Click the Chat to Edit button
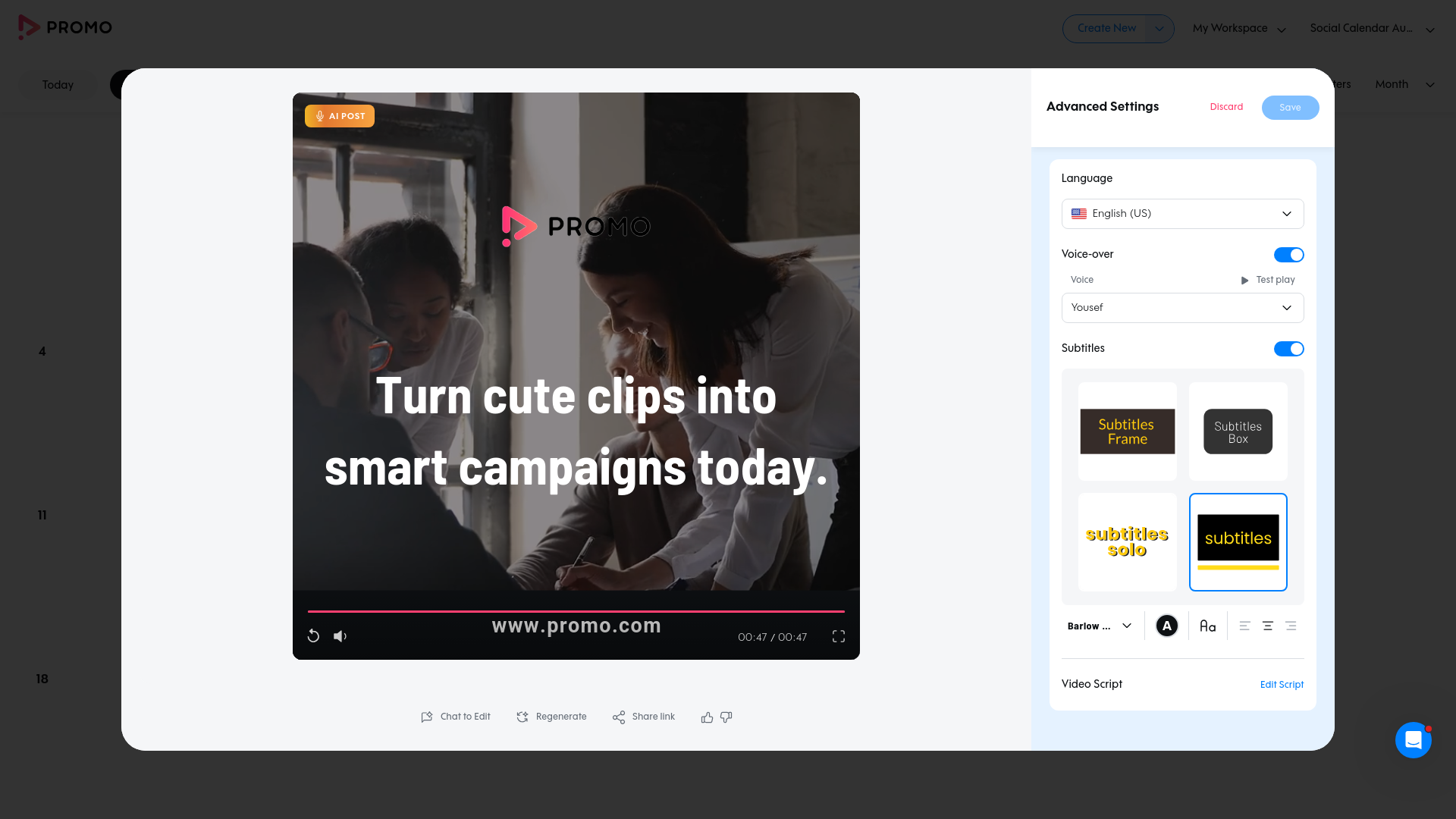The image size is (1456, 819). (x=456, y=717)
